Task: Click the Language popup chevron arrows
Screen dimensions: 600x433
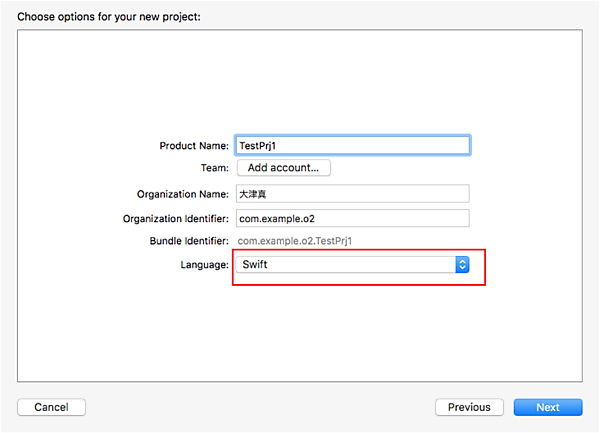Action: 462,265
